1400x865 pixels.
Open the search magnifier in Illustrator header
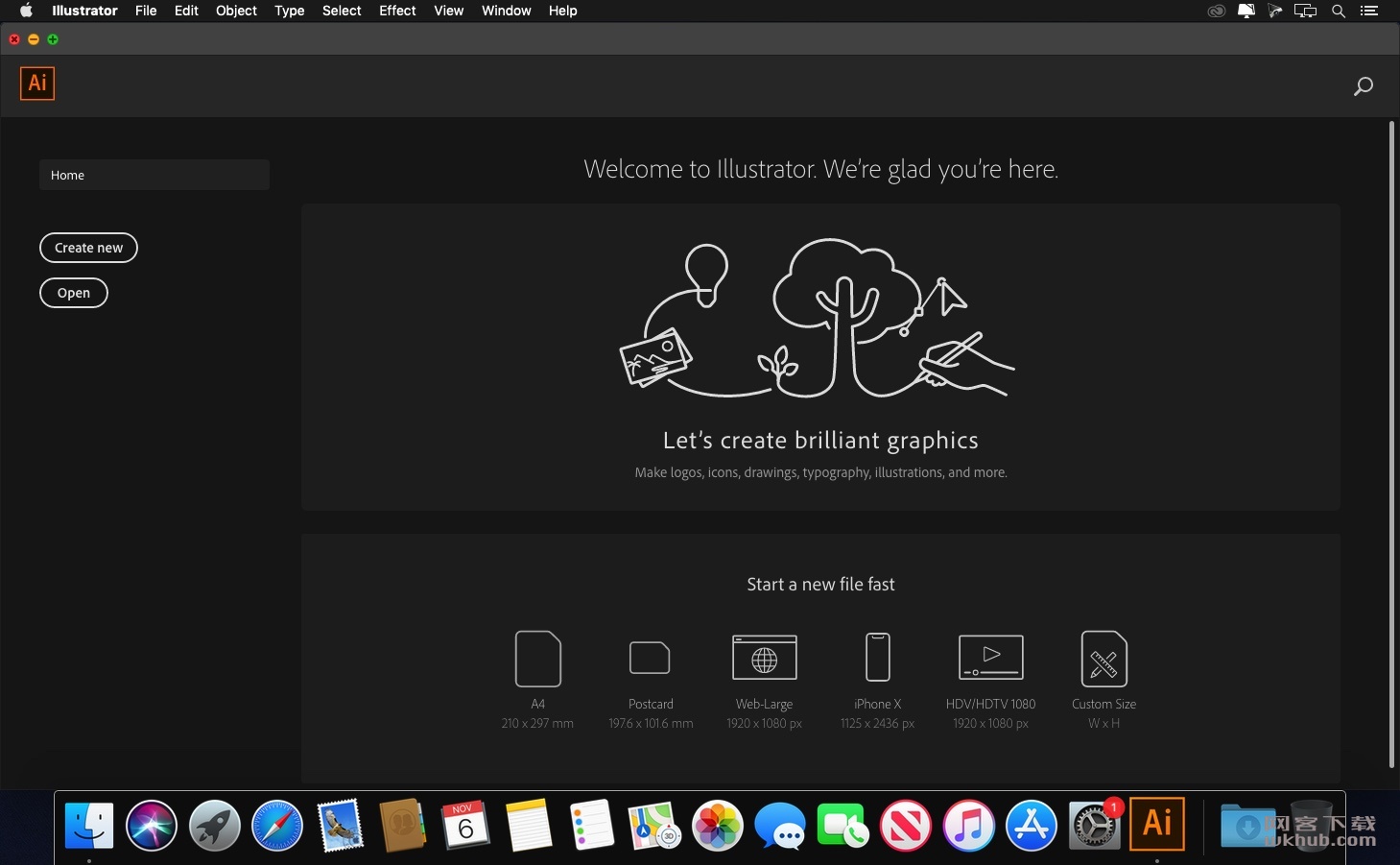pyautogui.click(x=1363, y=86)
